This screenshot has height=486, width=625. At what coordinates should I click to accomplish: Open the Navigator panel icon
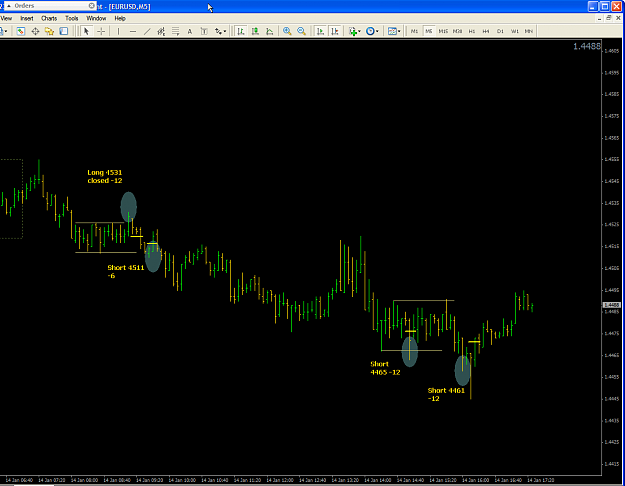pos(49,31)
